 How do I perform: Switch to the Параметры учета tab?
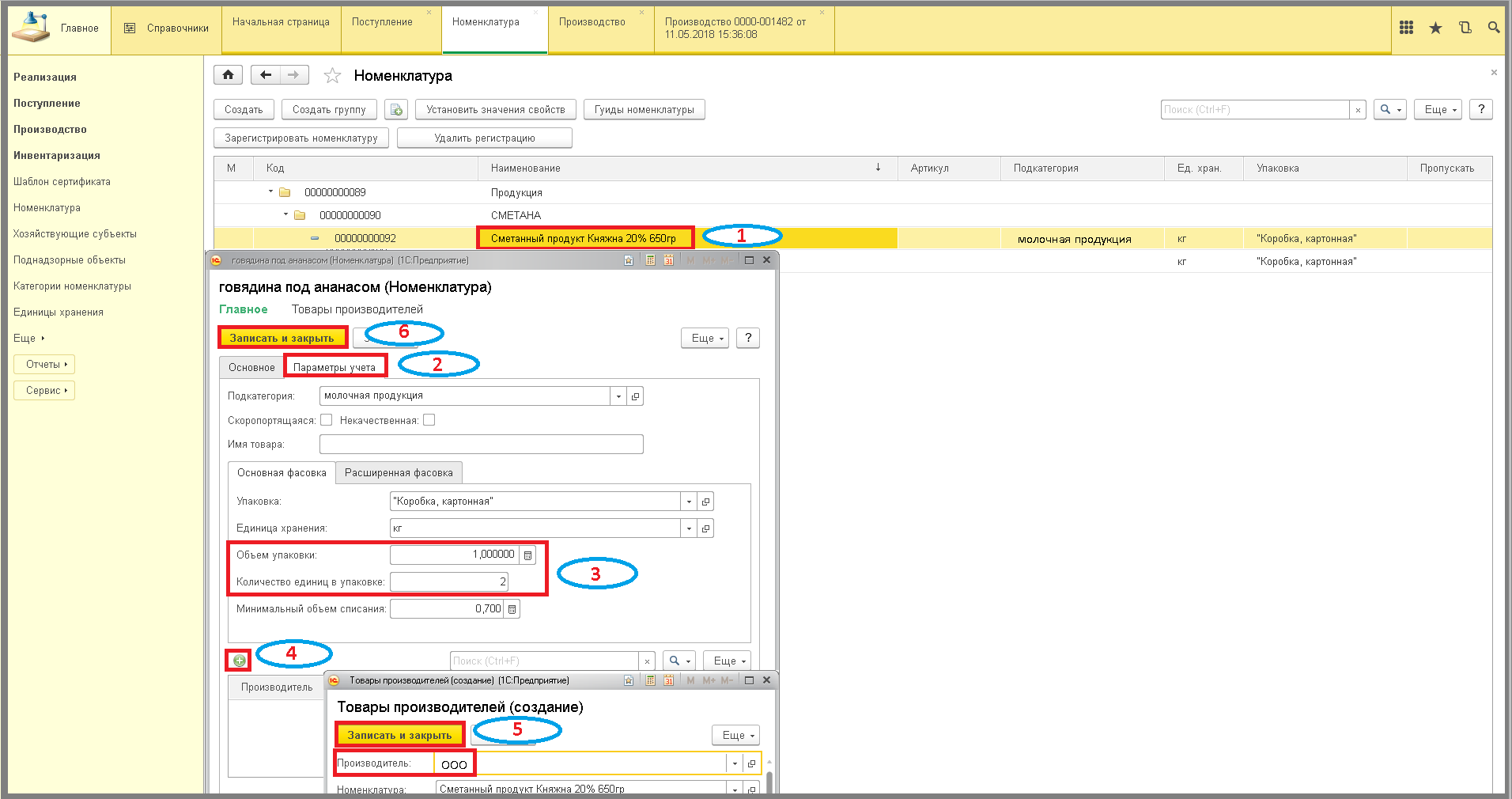[335, 367]
